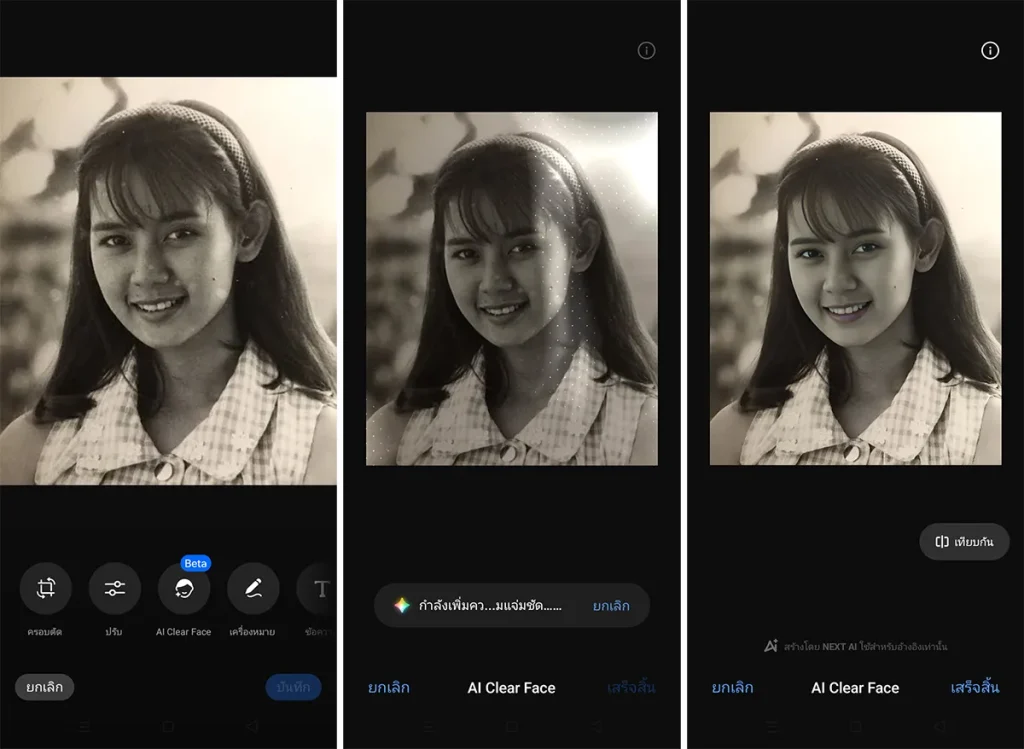Click the NEXT AI sparkle watermark icon
This screenshot has width=1024, height=749.
(771, 646)
